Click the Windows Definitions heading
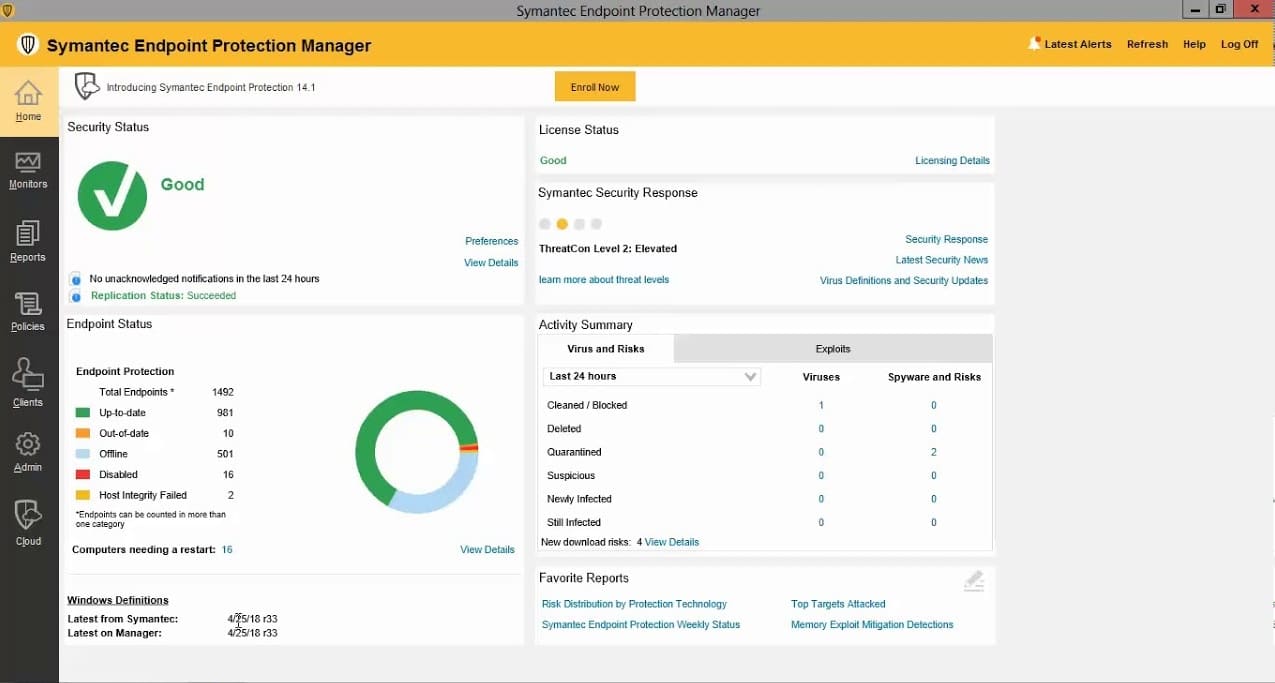Screen dimensions: 1275x683 coord(118,600)
